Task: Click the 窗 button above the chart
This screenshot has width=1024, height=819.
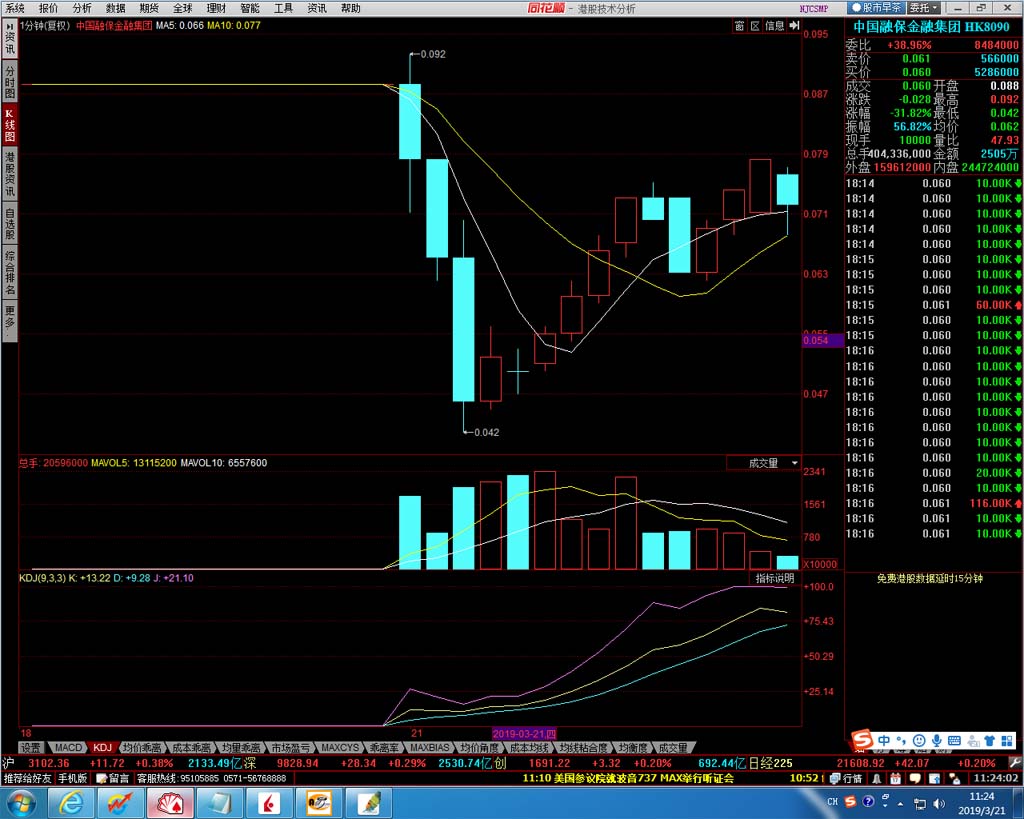Action: (739, 25)
